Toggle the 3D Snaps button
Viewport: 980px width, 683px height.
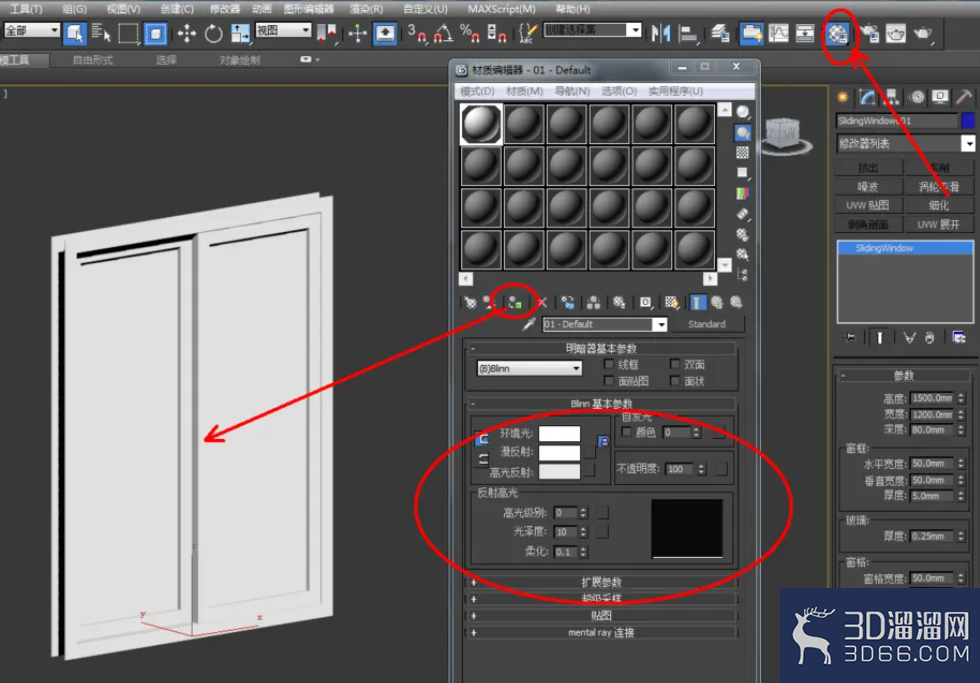tap(416, 33)
